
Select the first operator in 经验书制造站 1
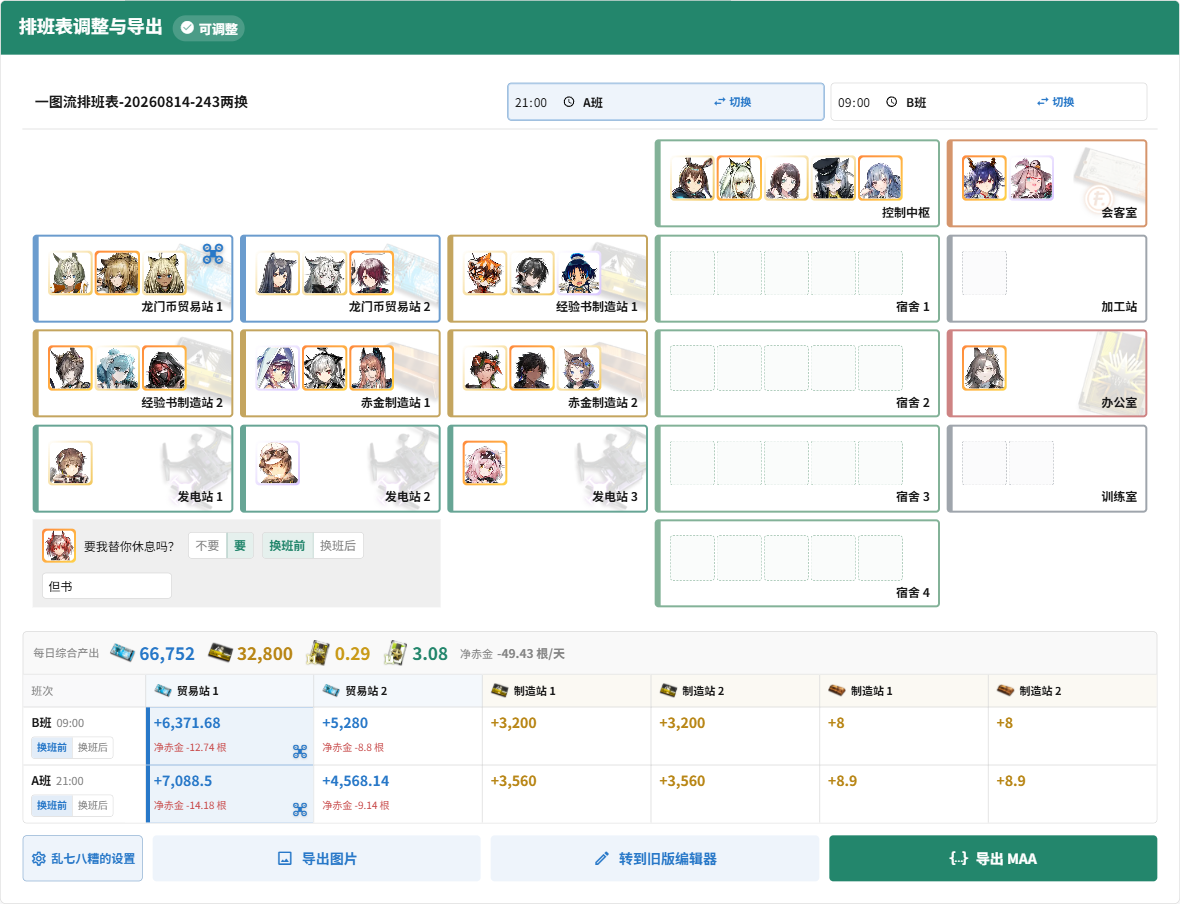(x=485, y=272)
